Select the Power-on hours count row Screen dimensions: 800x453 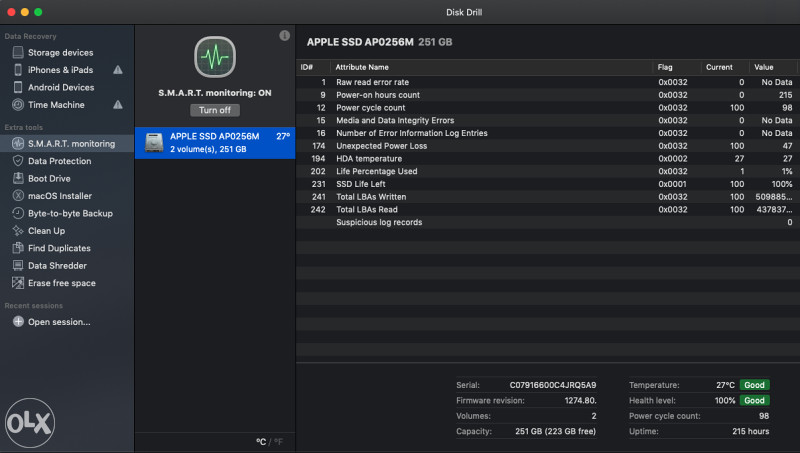coord(546,95)
